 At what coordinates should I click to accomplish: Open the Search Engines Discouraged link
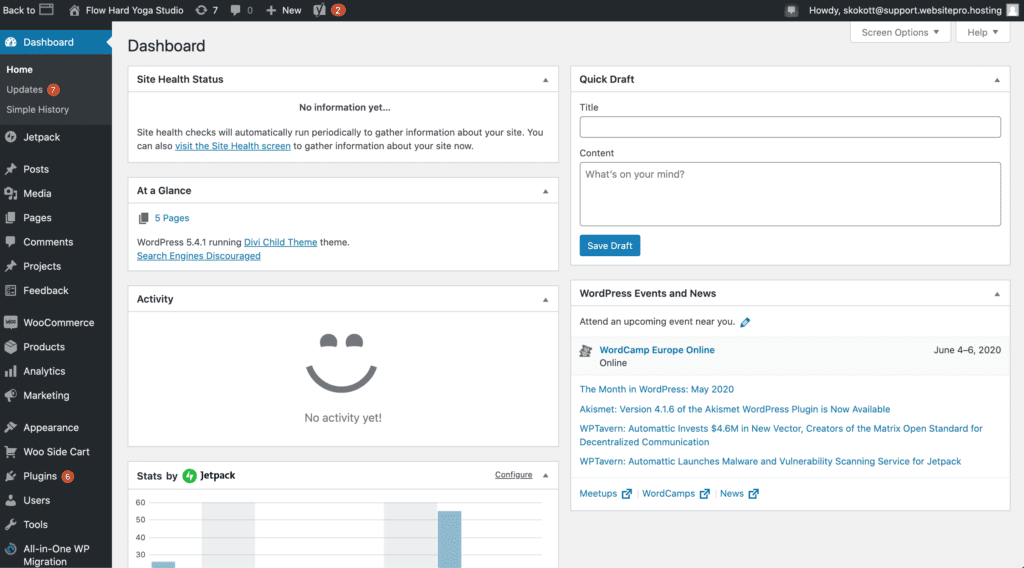(198, 256)
